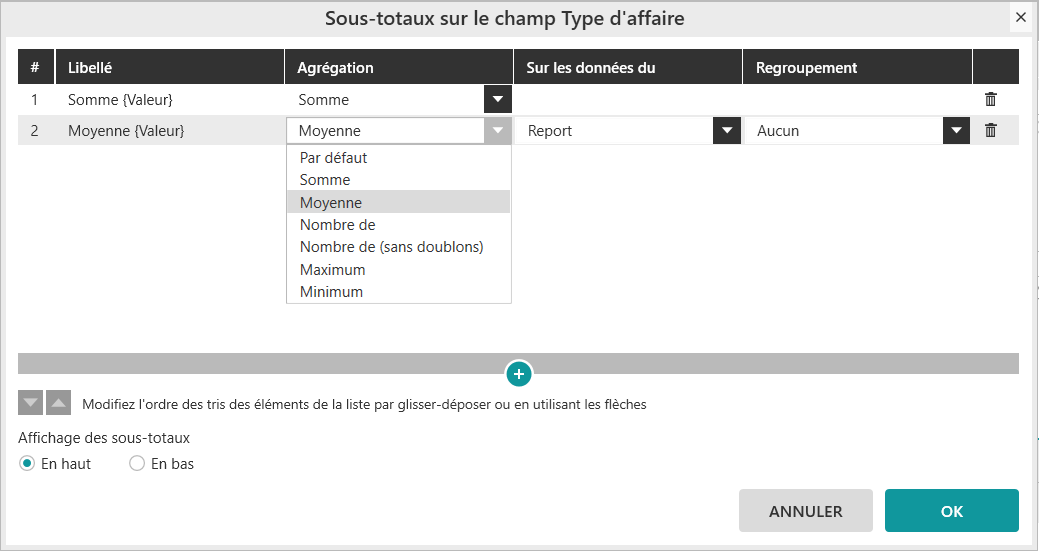Confirm with the OK button
The image size is (1039, 552).
(951, 511)
